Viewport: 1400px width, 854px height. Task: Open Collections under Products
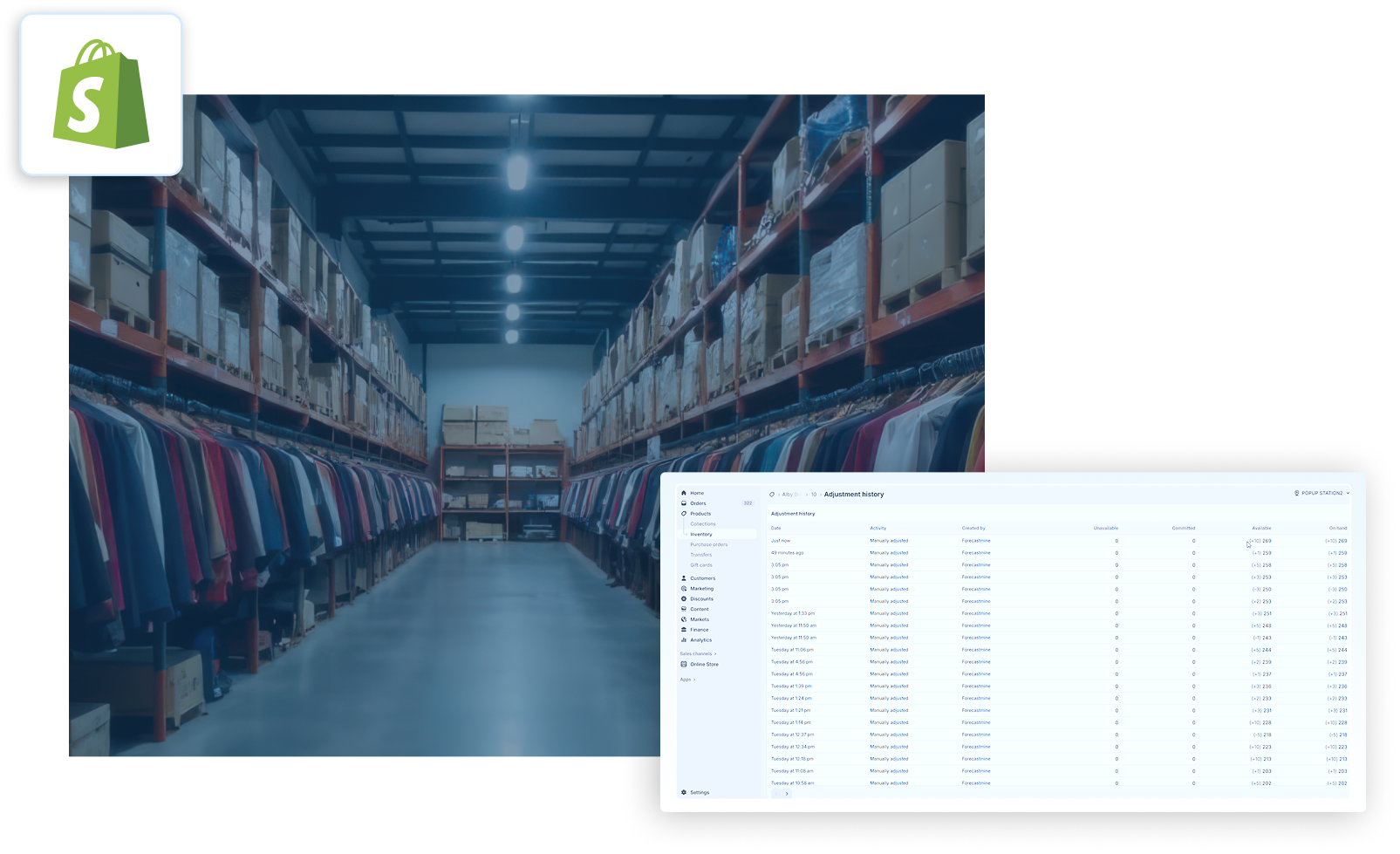click(702, 524)
